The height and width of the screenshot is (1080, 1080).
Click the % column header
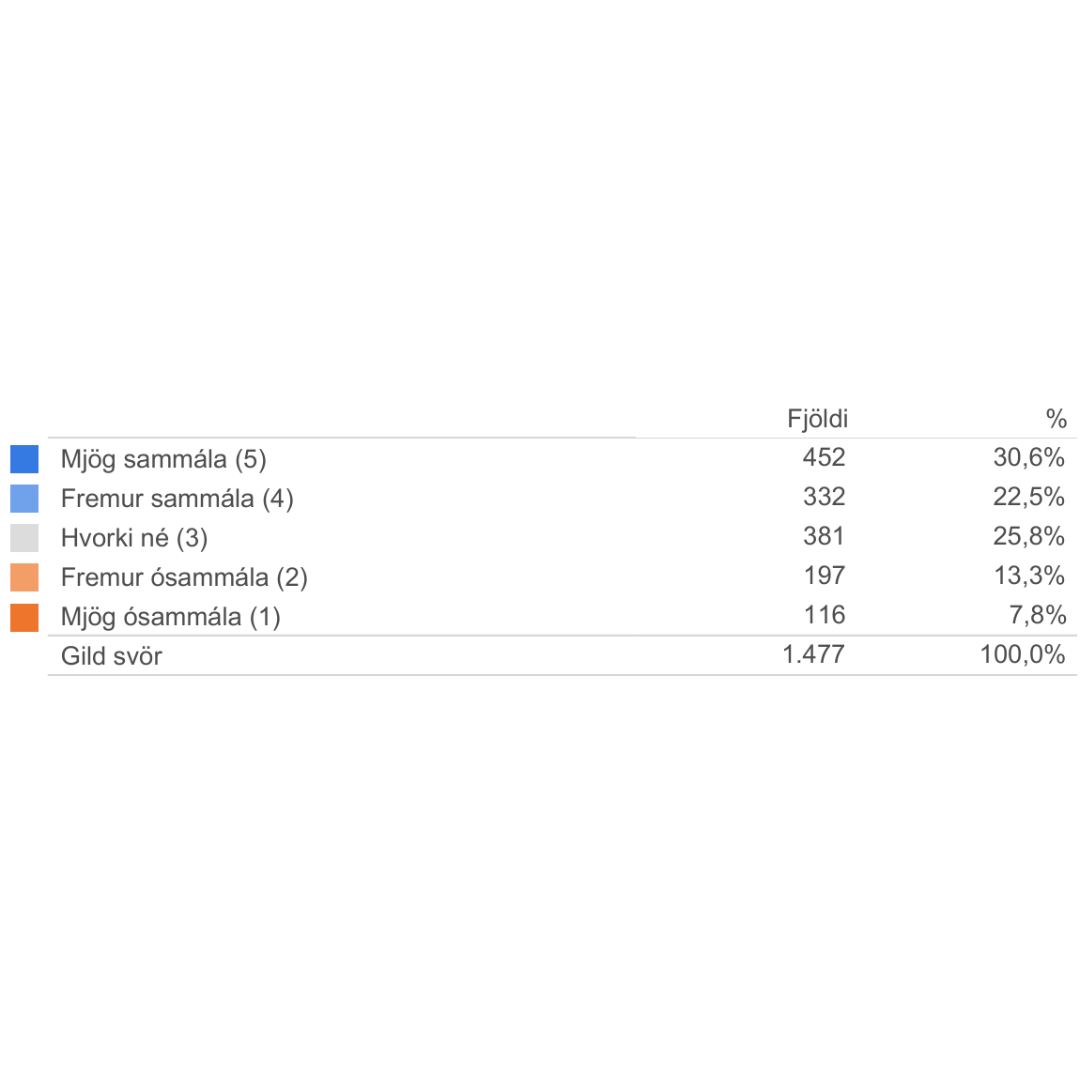pos(1056,420)
